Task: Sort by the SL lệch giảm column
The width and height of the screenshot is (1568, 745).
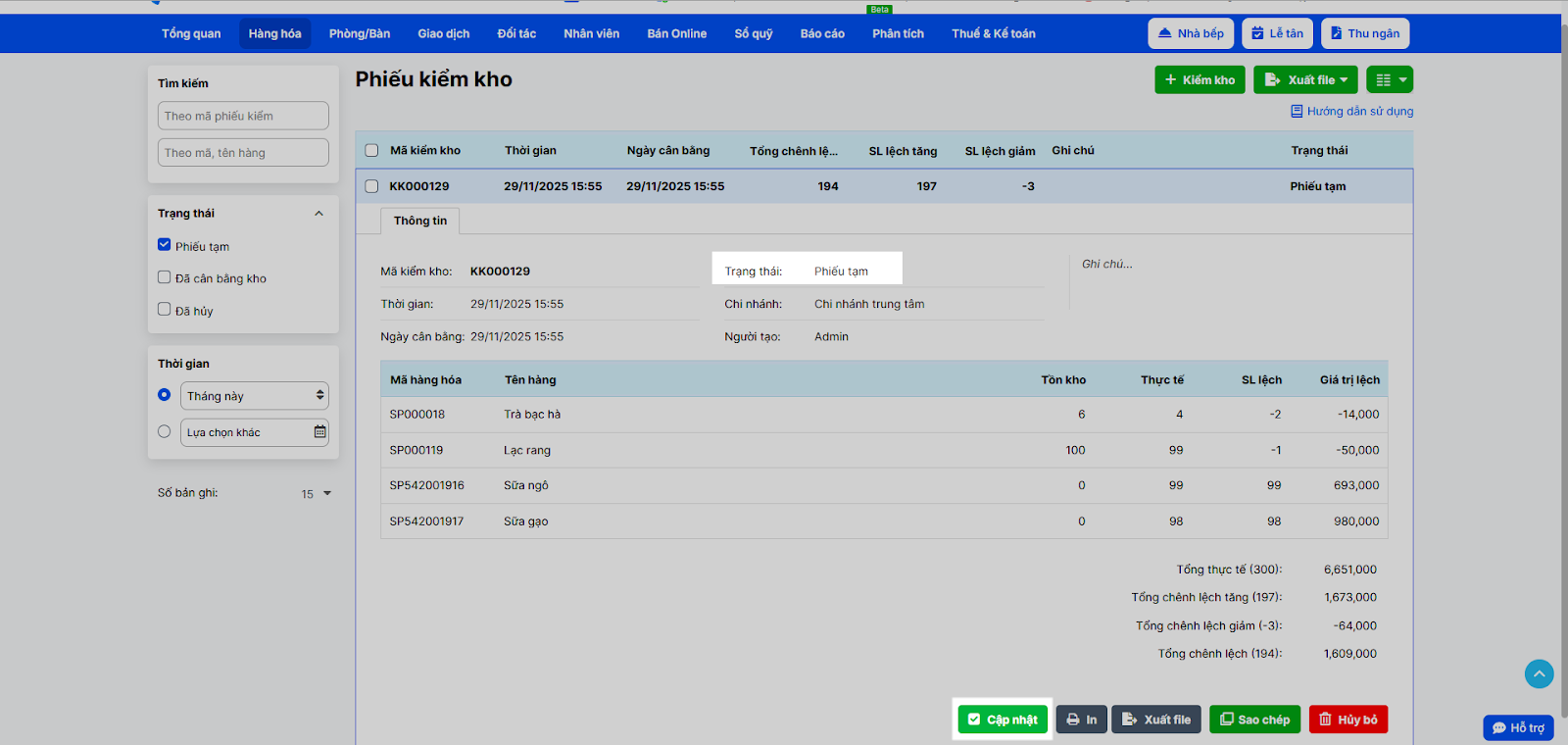Action: pos(1000,151)
